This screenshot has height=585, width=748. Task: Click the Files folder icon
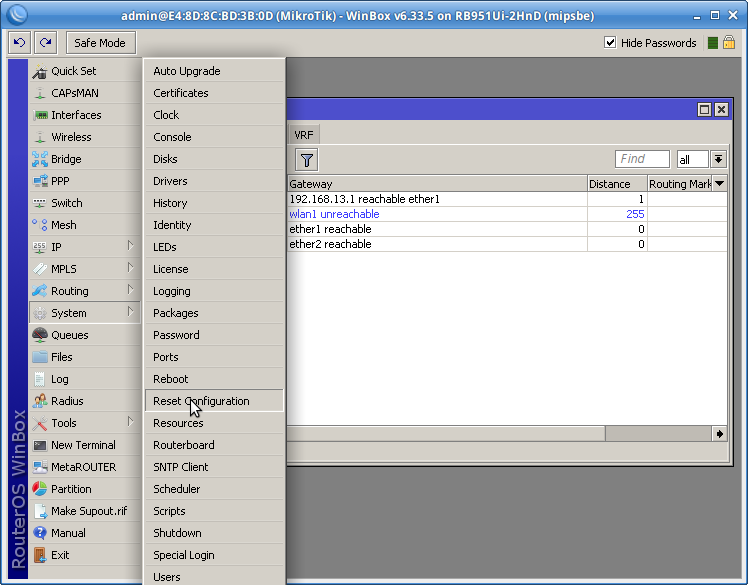(x=40, y=357)
